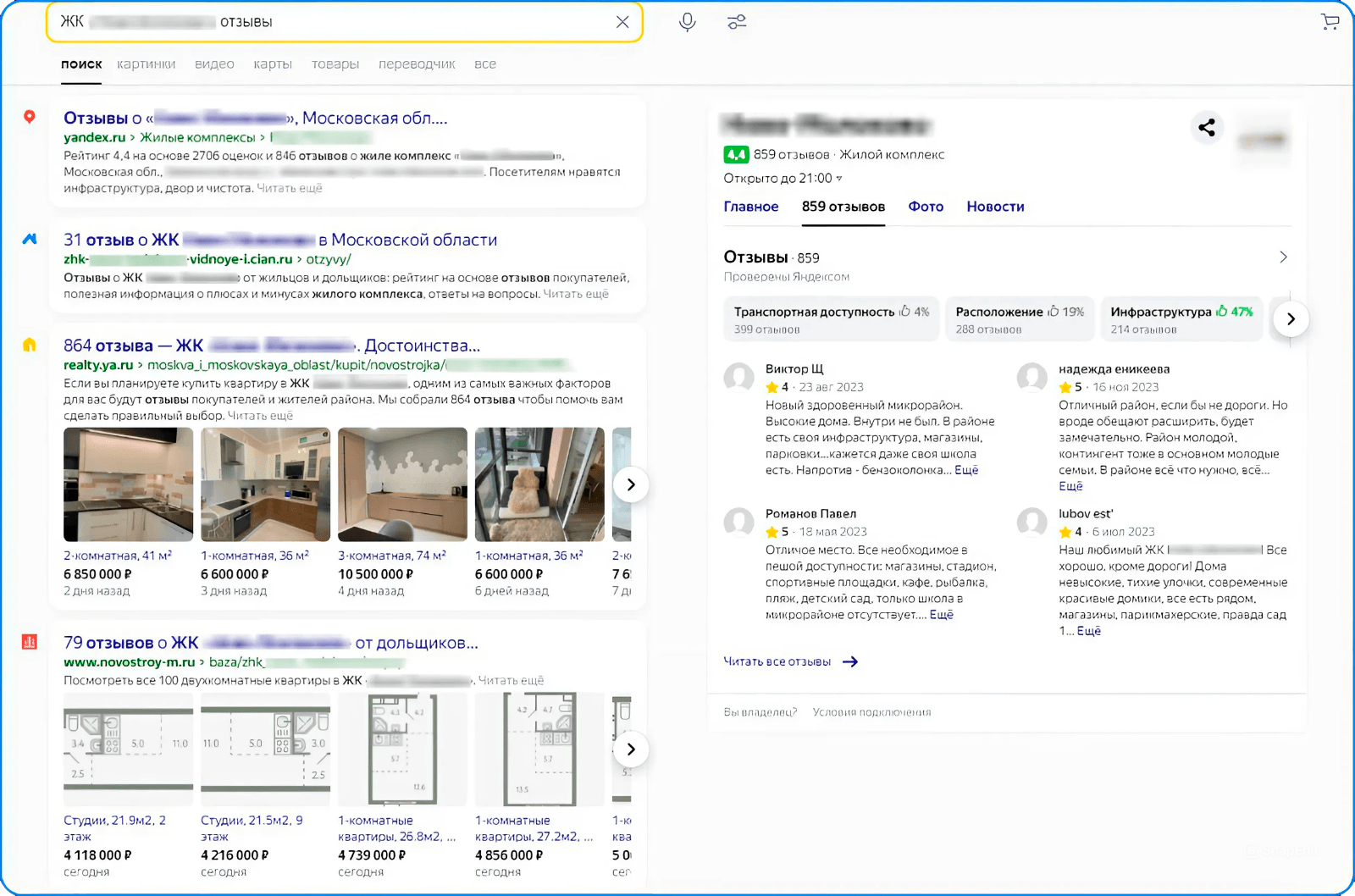Screen dimensions: 1355x896
Task: Open the search settings sliders icon
Action: [737, 22]
